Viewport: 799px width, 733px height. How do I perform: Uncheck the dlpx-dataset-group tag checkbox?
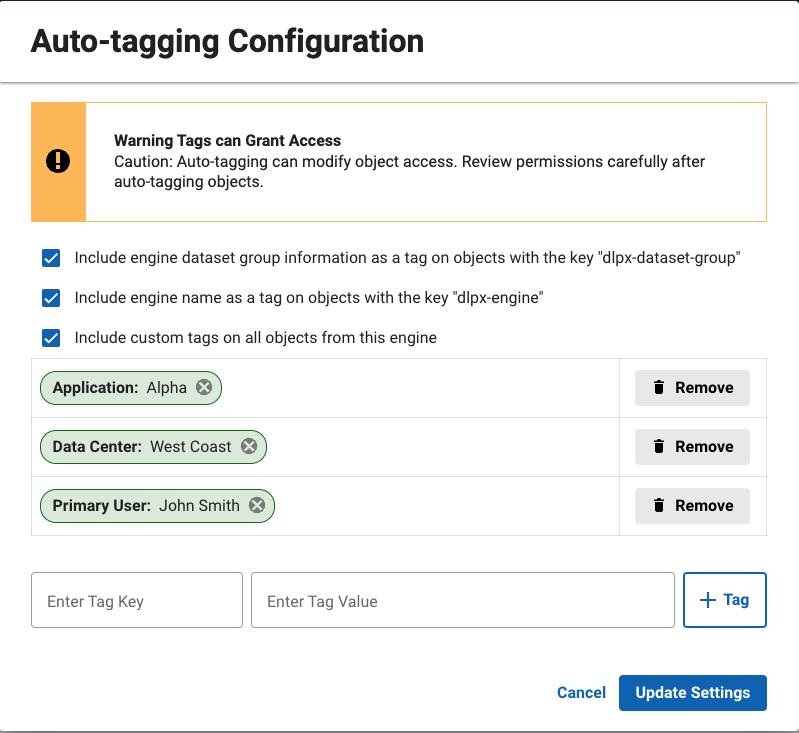[x=51, y=258]
